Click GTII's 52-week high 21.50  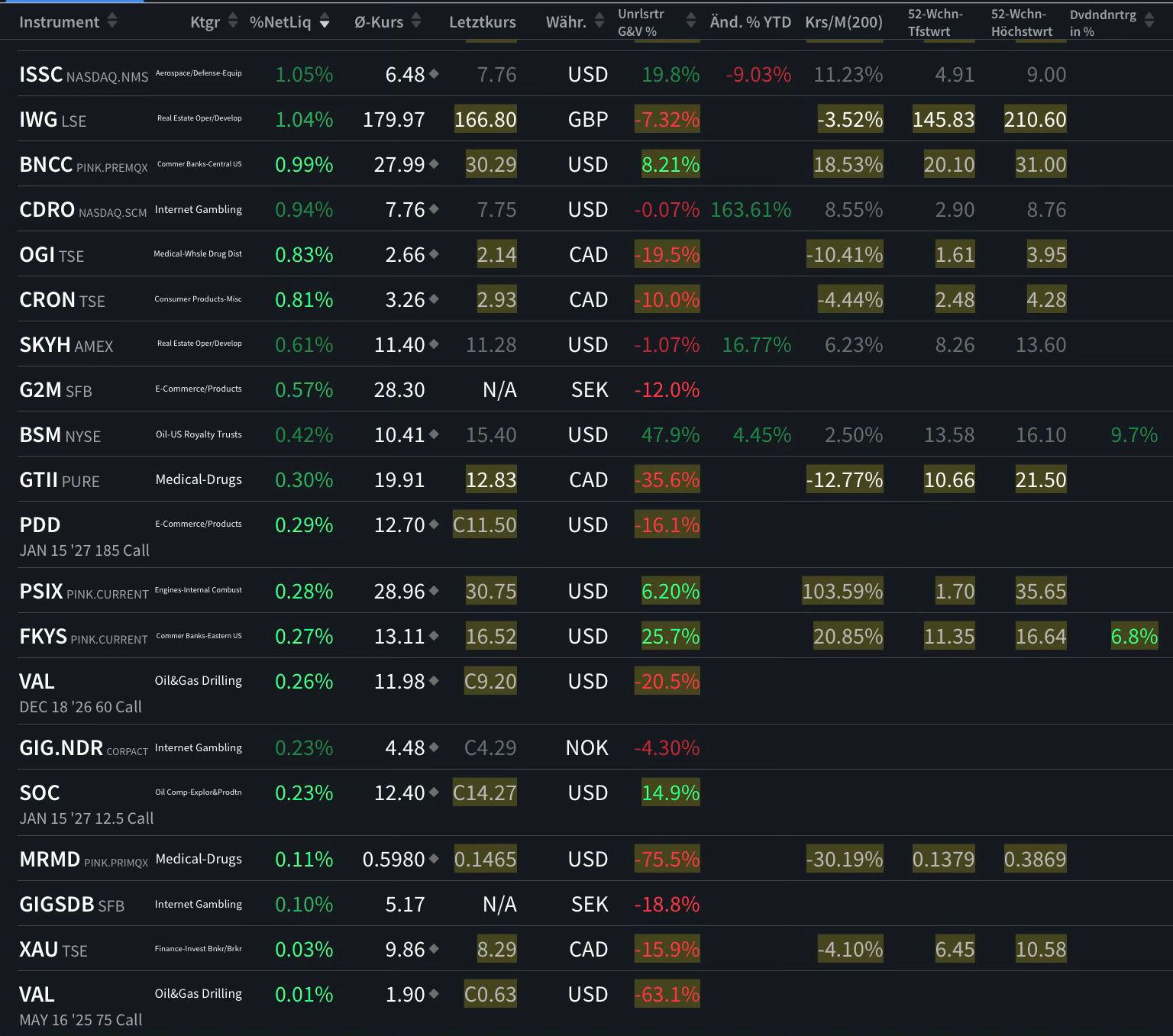(x=1041, y=479)
